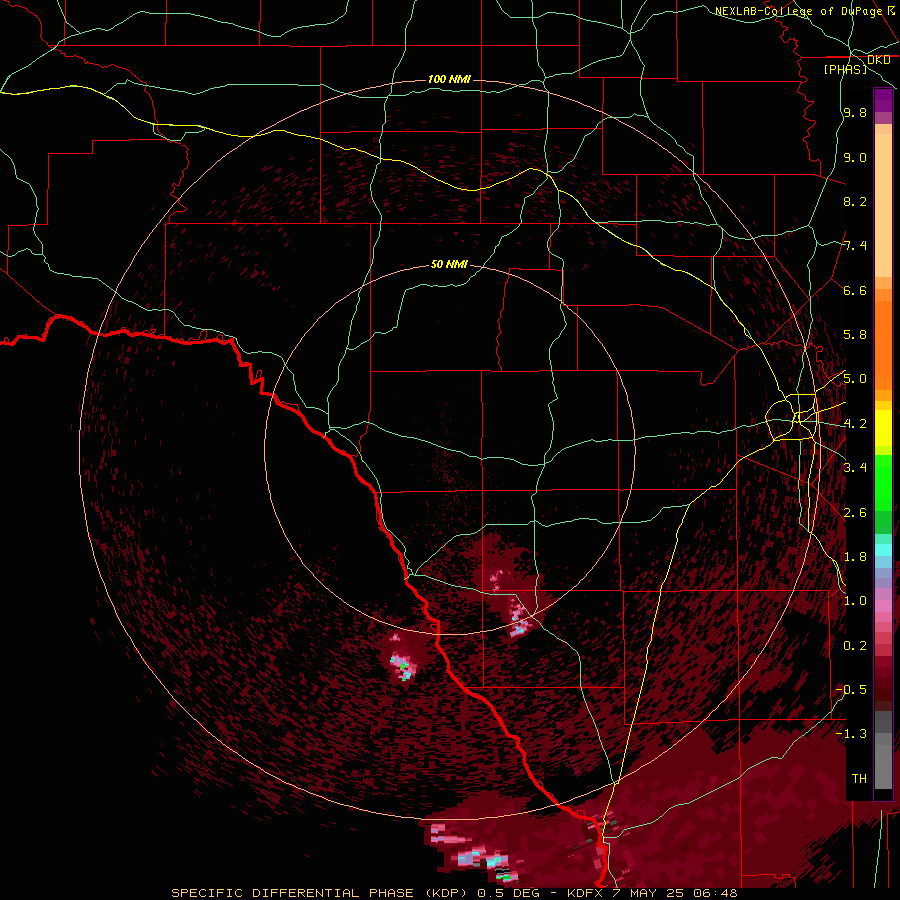Screen dimensions: 900x900
Task: Pick the purple swatch at top of color bar
Action: tap(883, 101)
